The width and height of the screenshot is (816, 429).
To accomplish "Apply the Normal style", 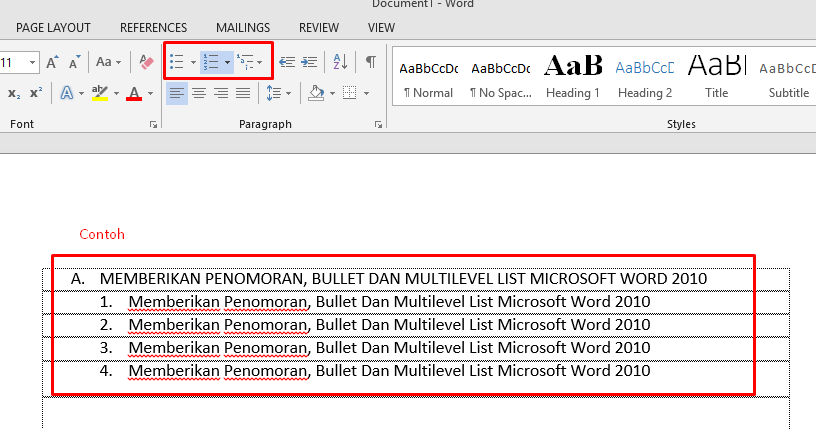I will coord(429,77).
